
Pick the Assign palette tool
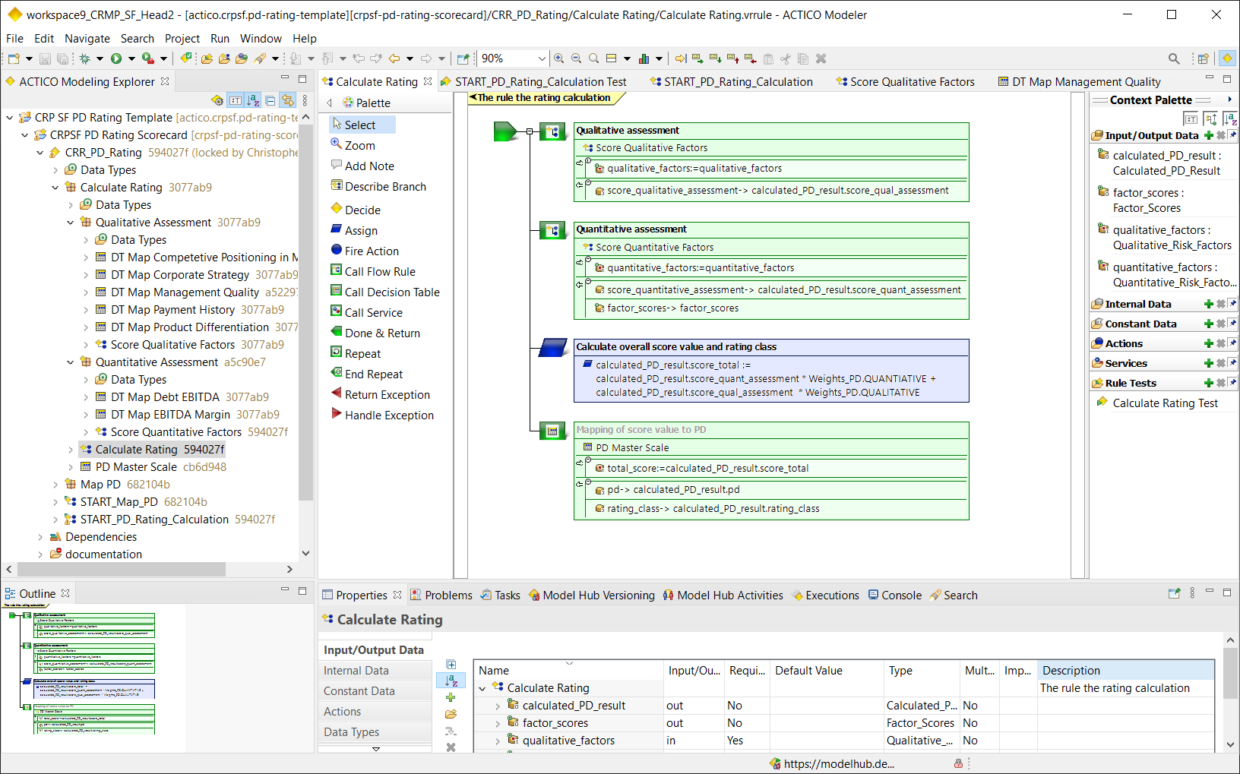click(361, 230)
